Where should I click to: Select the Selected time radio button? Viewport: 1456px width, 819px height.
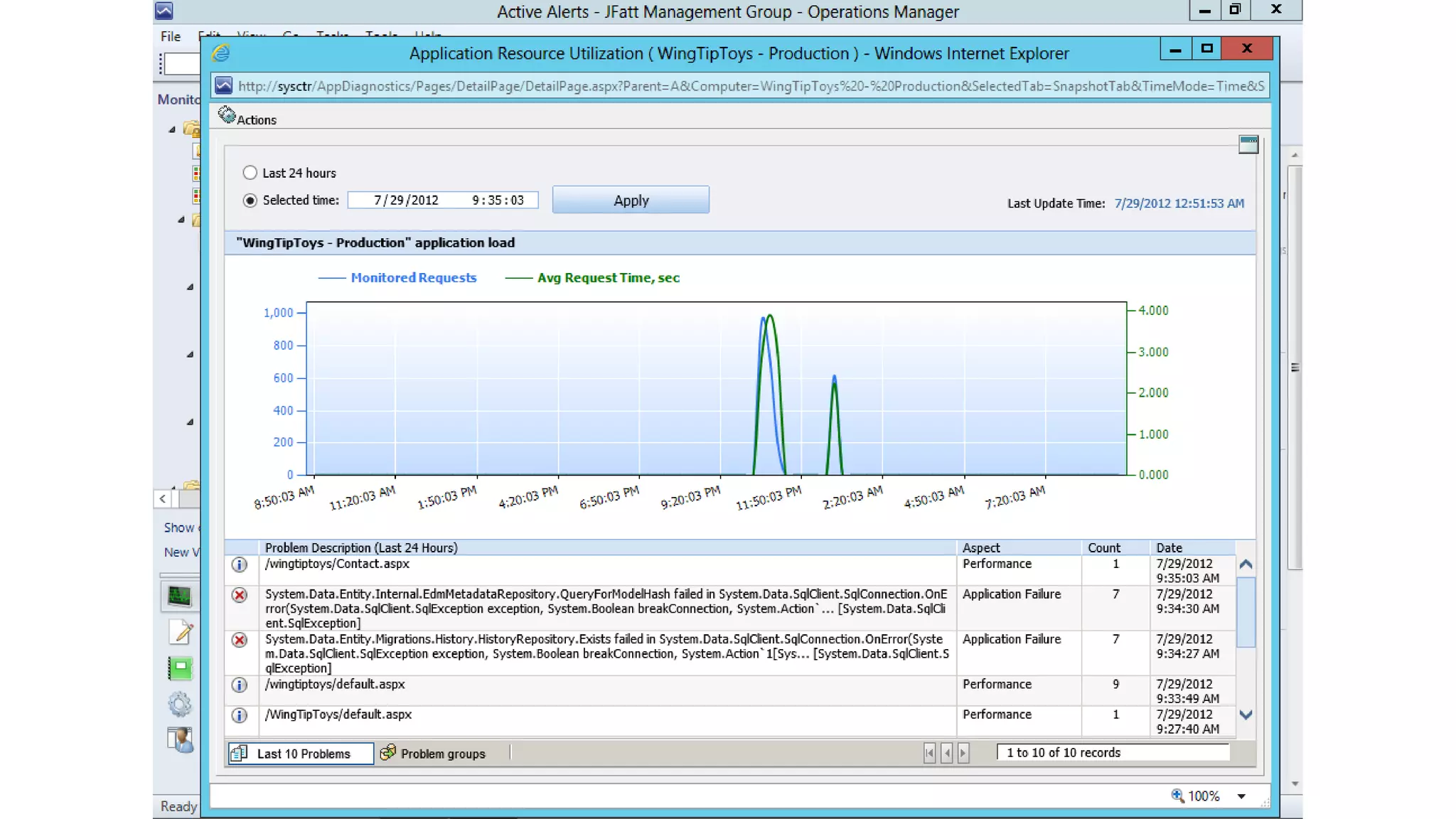pos(250,200)
